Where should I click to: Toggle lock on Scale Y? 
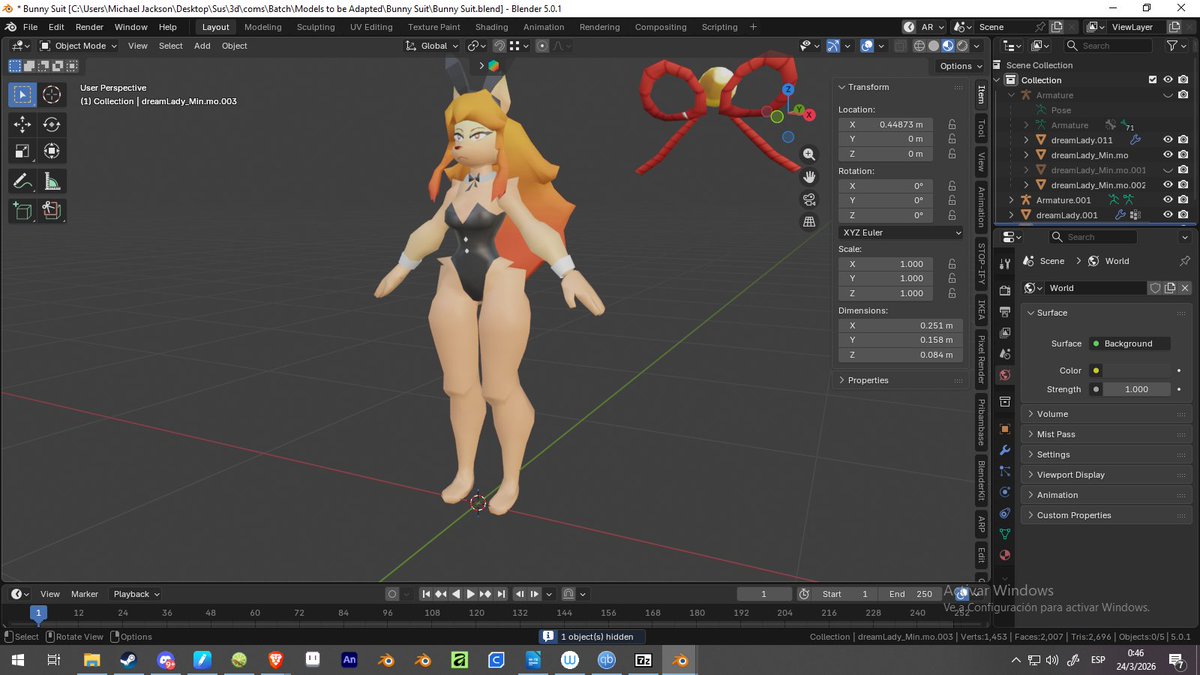pos(951,278)
